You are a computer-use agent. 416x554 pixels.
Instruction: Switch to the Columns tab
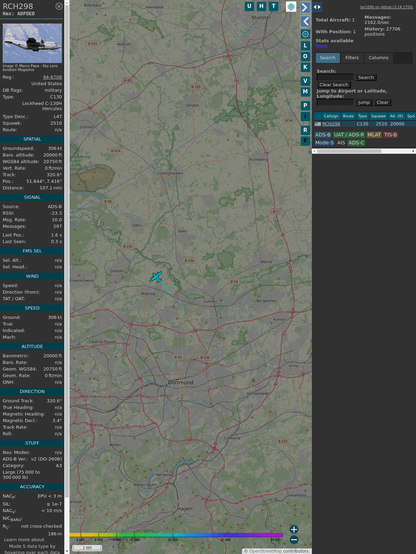pos(378,58)
